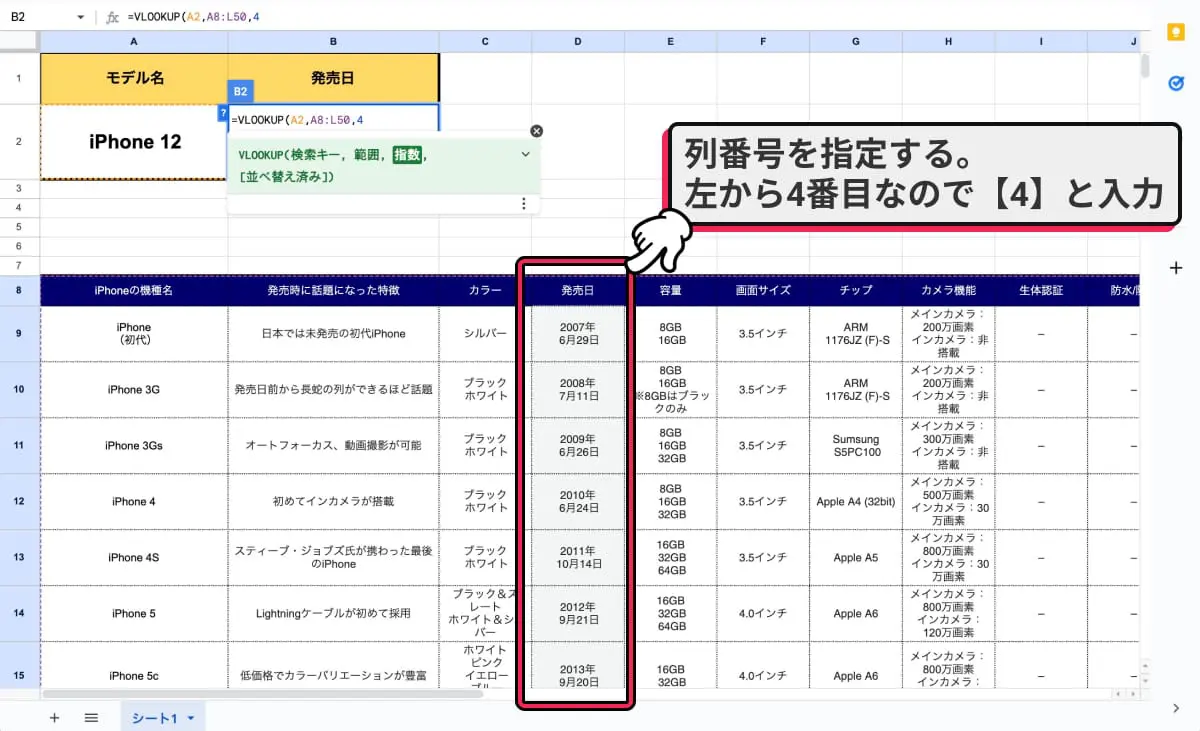Select row 12 header
The image size is (1200, 731).
coord(20,501)
